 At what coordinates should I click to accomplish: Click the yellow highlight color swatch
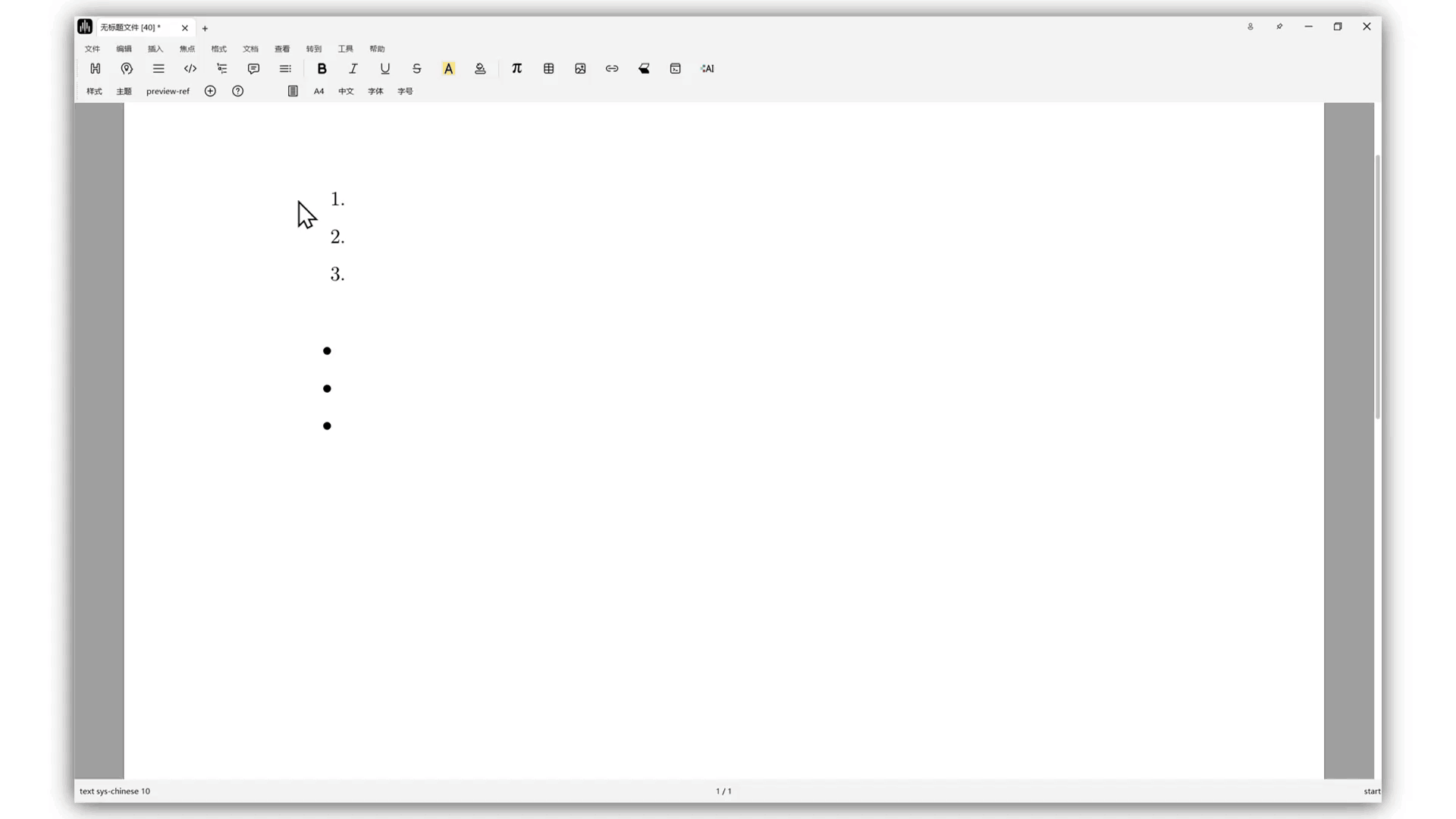click(448, 68)
